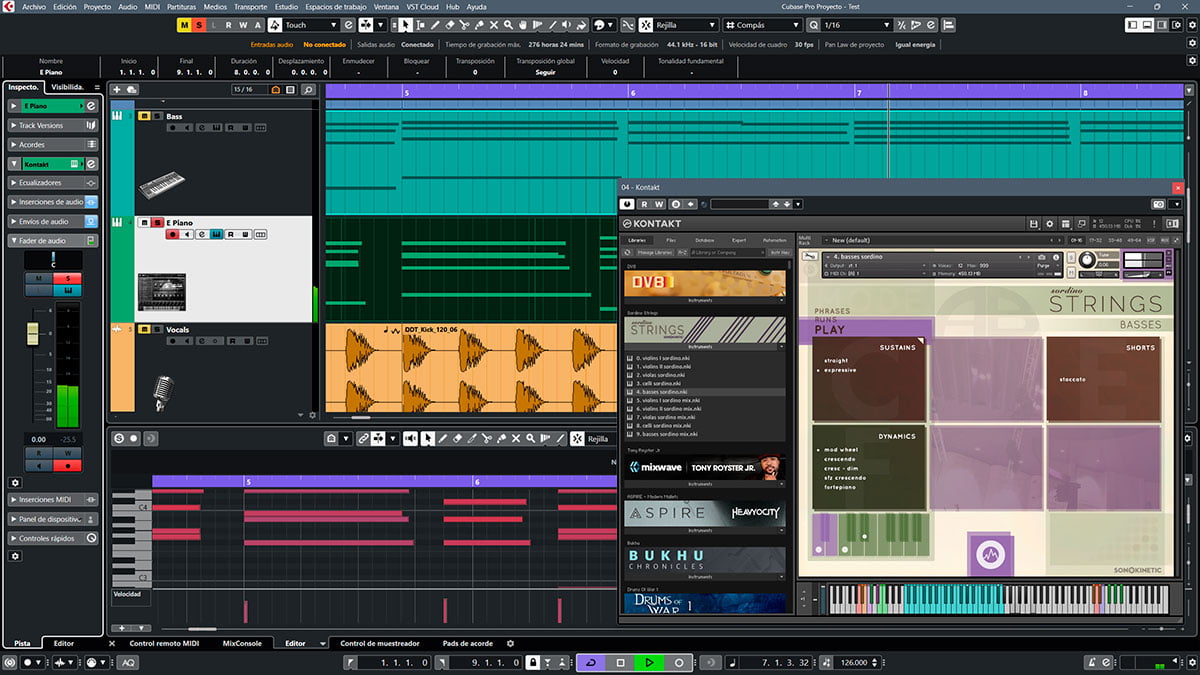Mute the Vocals track
The width and height of the screenshot is (1200, 675).
pyautogui.click(x=143, y=330)
